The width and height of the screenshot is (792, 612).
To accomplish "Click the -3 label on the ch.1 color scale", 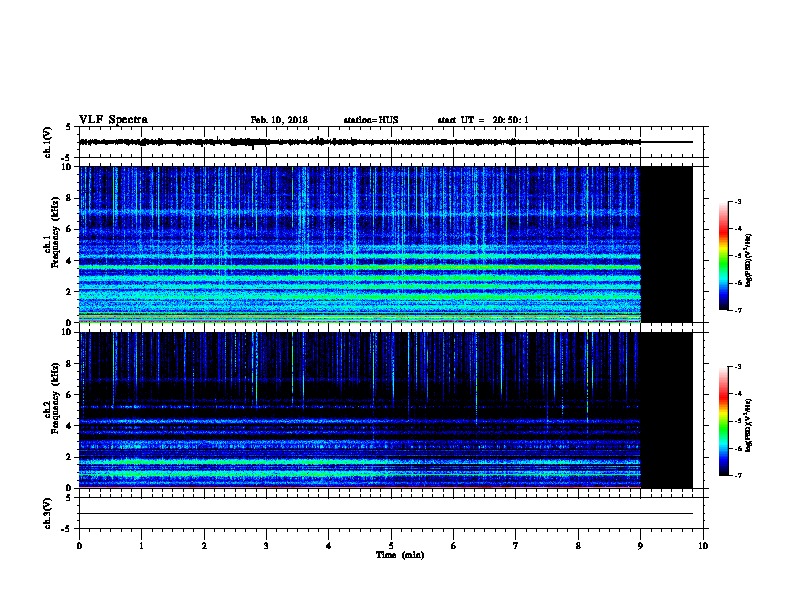I will tap(738, 201).
